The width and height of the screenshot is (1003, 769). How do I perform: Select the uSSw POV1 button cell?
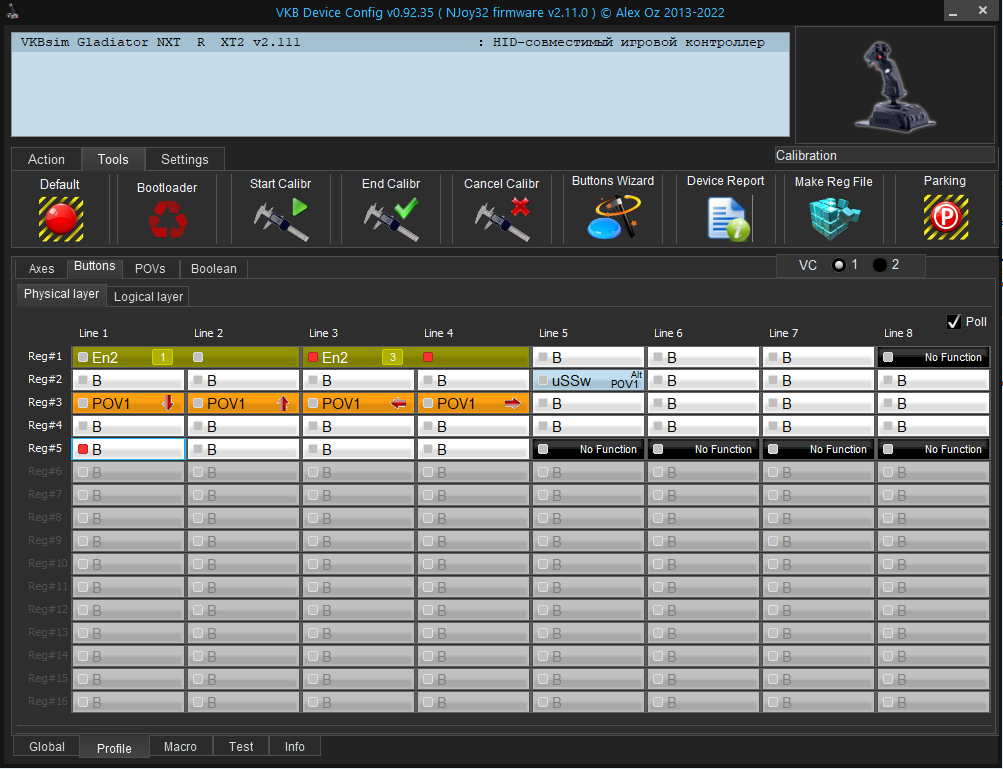click(588, 380)
